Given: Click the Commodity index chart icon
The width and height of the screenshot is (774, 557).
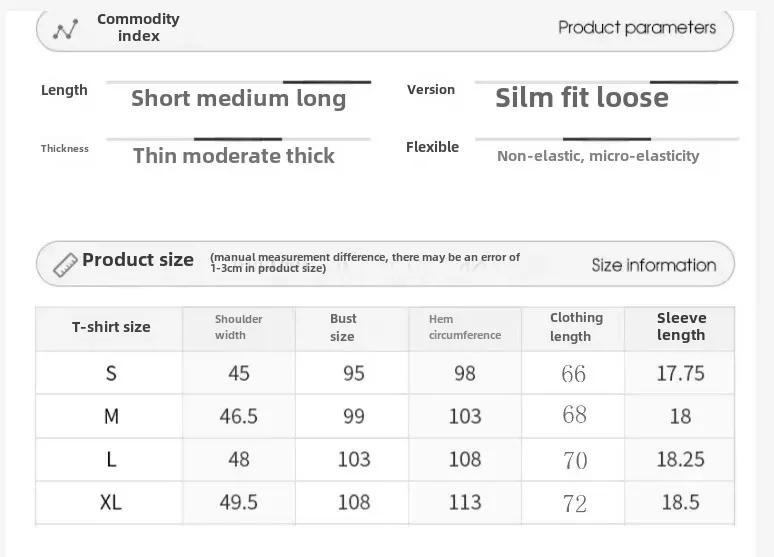Looking at the screenshot, I should (x=66, y=29).
